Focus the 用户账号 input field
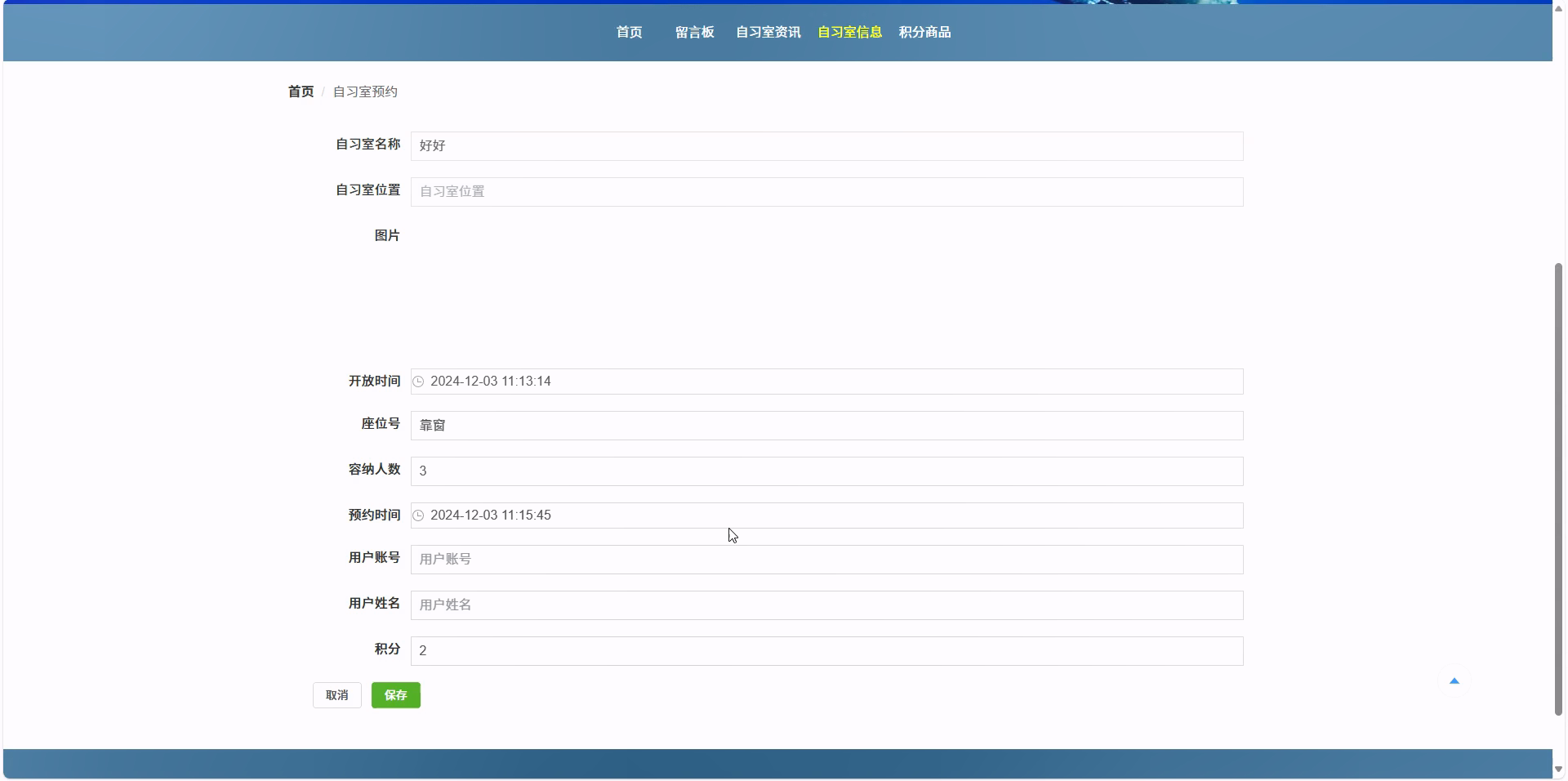The height and width of the screenshot is (781, 1568). click(x=826, y=560)
